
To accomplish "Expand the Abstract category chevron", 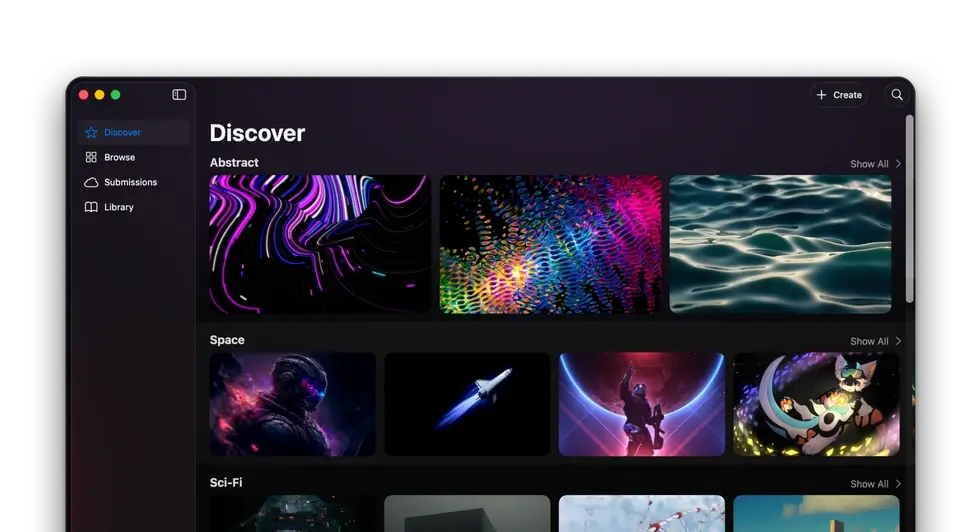I will (898, 164).
